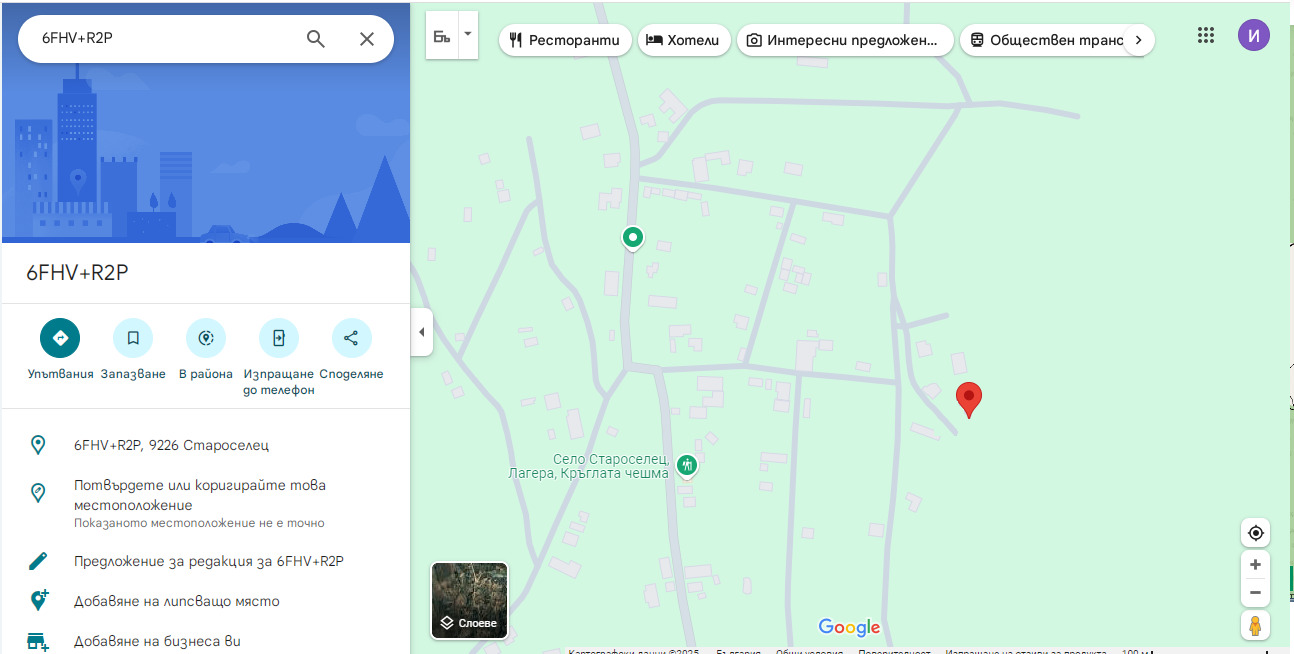Click Предложение за редакция link
Image resolution: width=1294 pixels, height=654 pixels.
208,561
